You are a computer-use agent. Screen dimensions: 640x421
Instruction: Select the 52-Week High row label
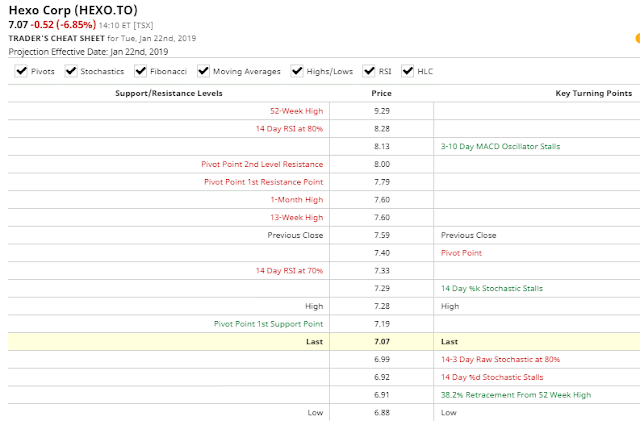(296, 111)
